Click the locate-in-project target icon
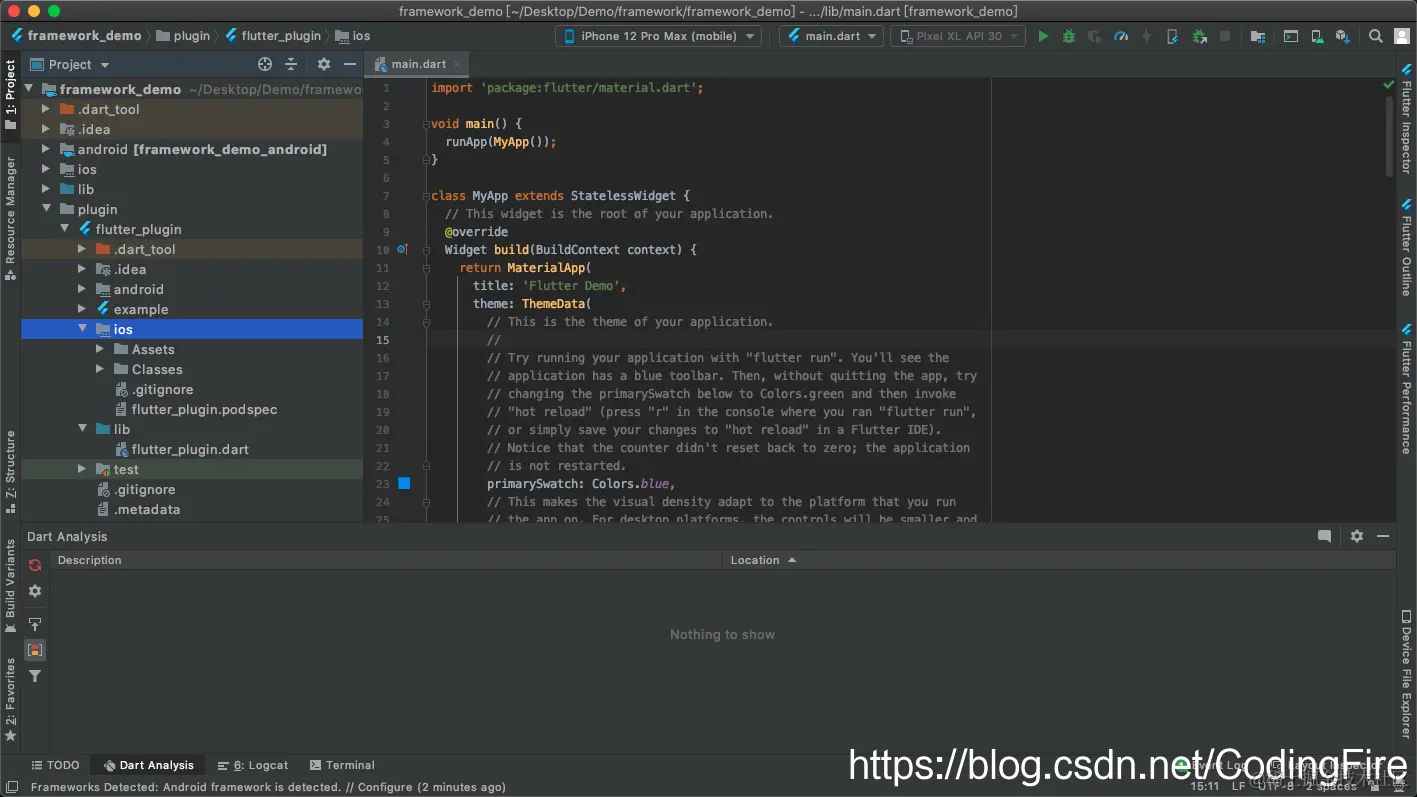The image size is (1417, 797). [x=265, y=64]
